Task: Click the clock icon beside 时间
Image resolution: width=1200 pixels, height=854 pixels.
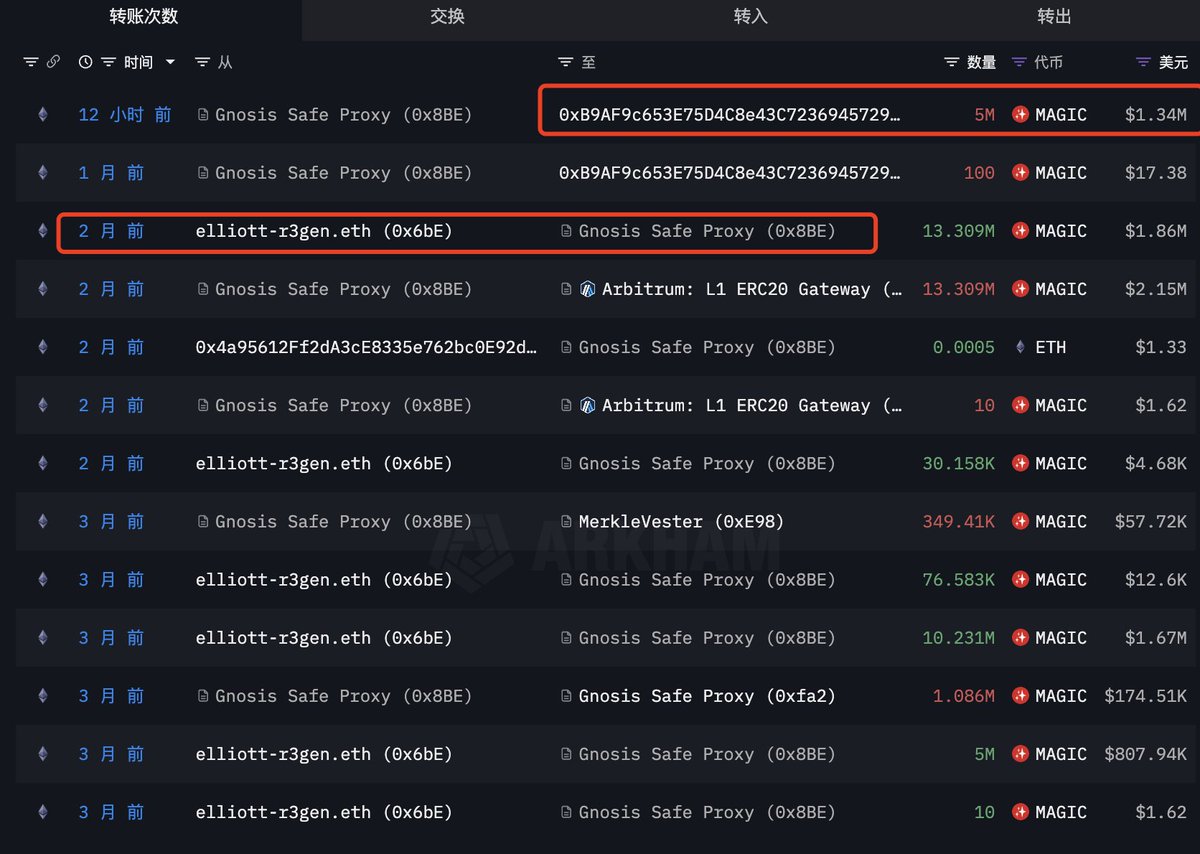Action: [x=86, y=62]
